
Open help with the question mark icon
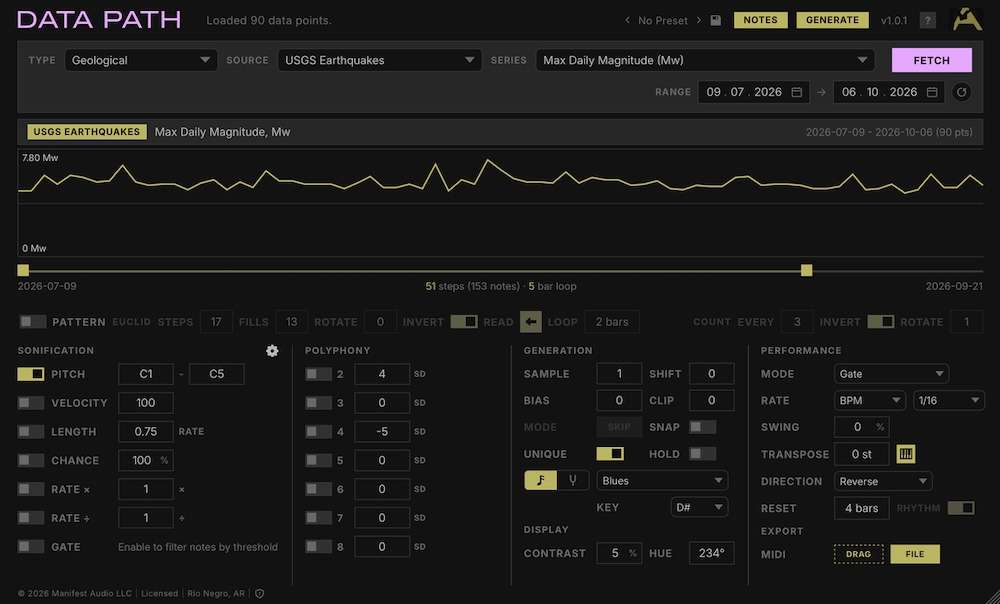point(928,20)
